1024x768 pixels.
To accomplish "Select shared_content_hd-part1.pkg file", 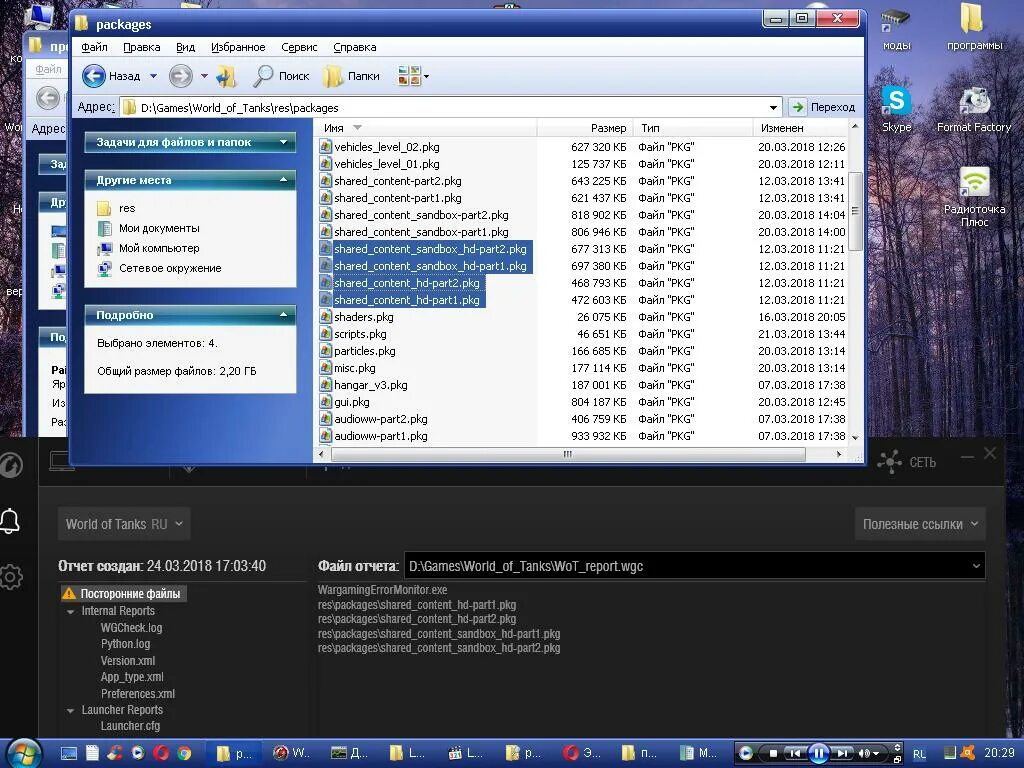I will 407,300.
